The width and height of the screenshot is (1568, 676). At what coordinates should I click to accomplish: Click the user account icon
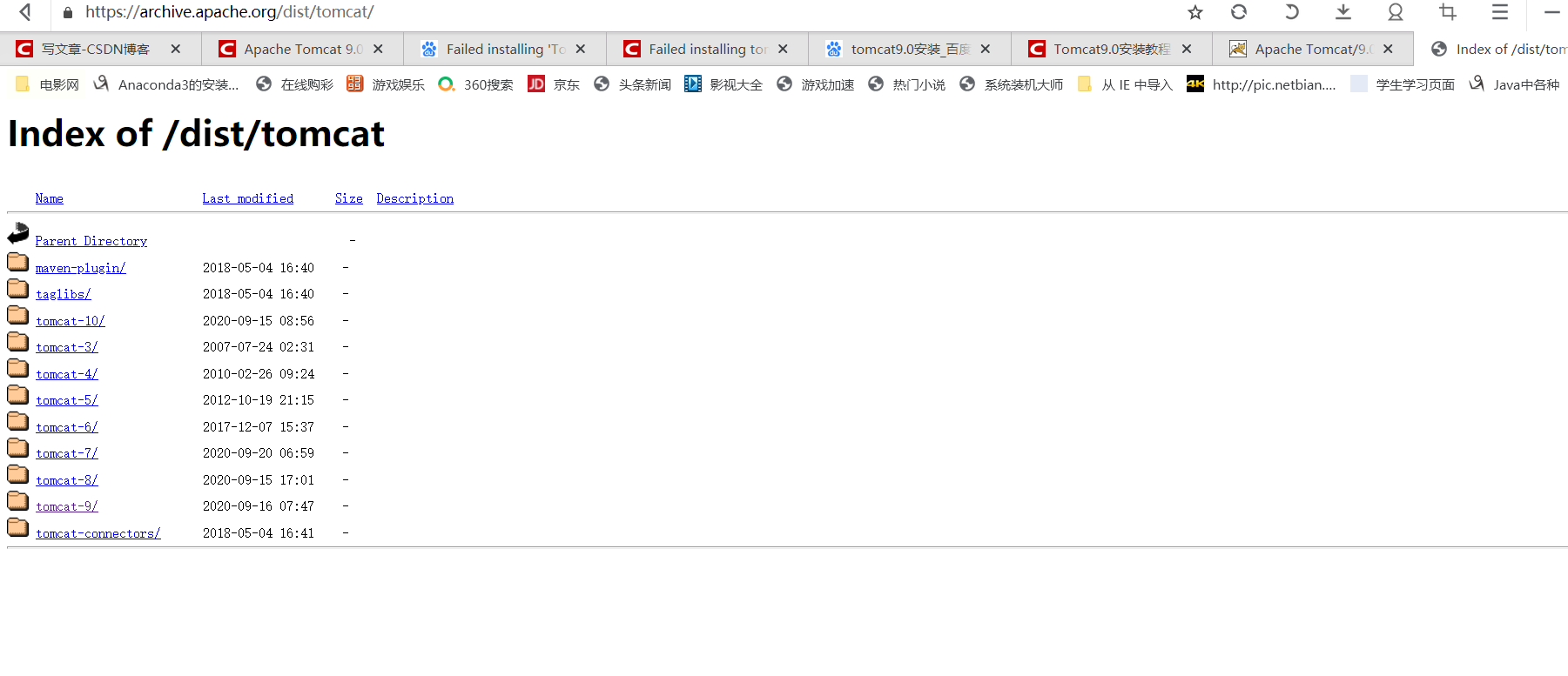(1396, 12)
